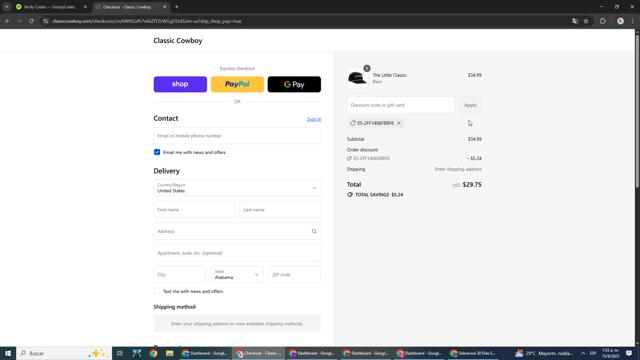The image size is (640, 360).
Task: Open a new browser tab
Action: pyautogui.click(x=176, y=7)
